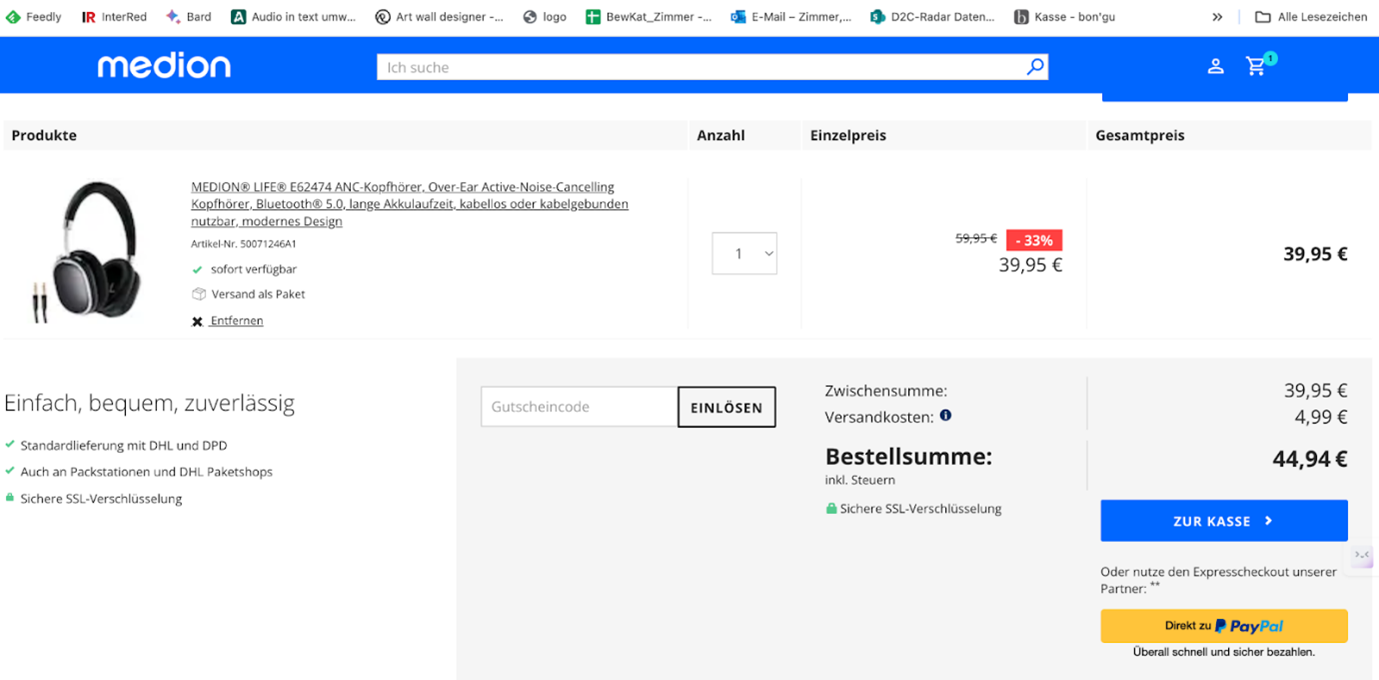Viewport: 1379px width, 680px height.
Task: Click the Gutscheincode input field
Action: [x=579, y=407]
